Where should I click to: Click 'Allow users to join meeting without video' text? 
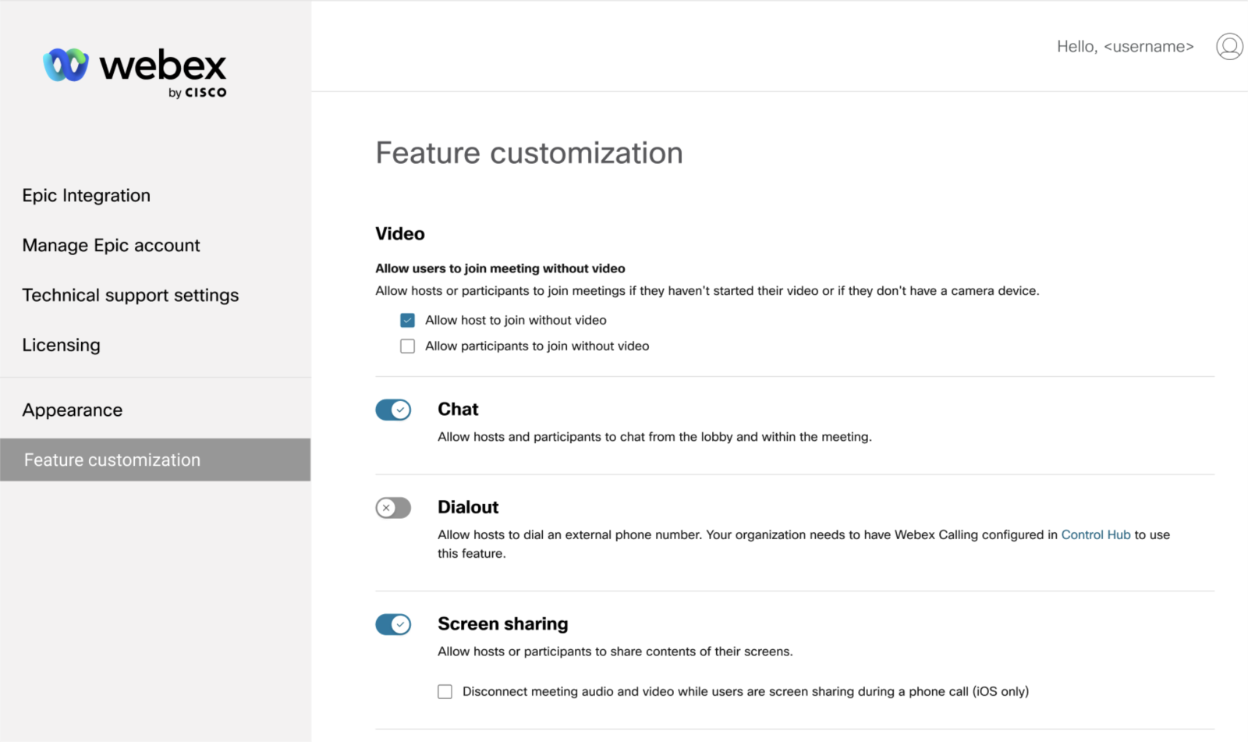click(500, 269)
